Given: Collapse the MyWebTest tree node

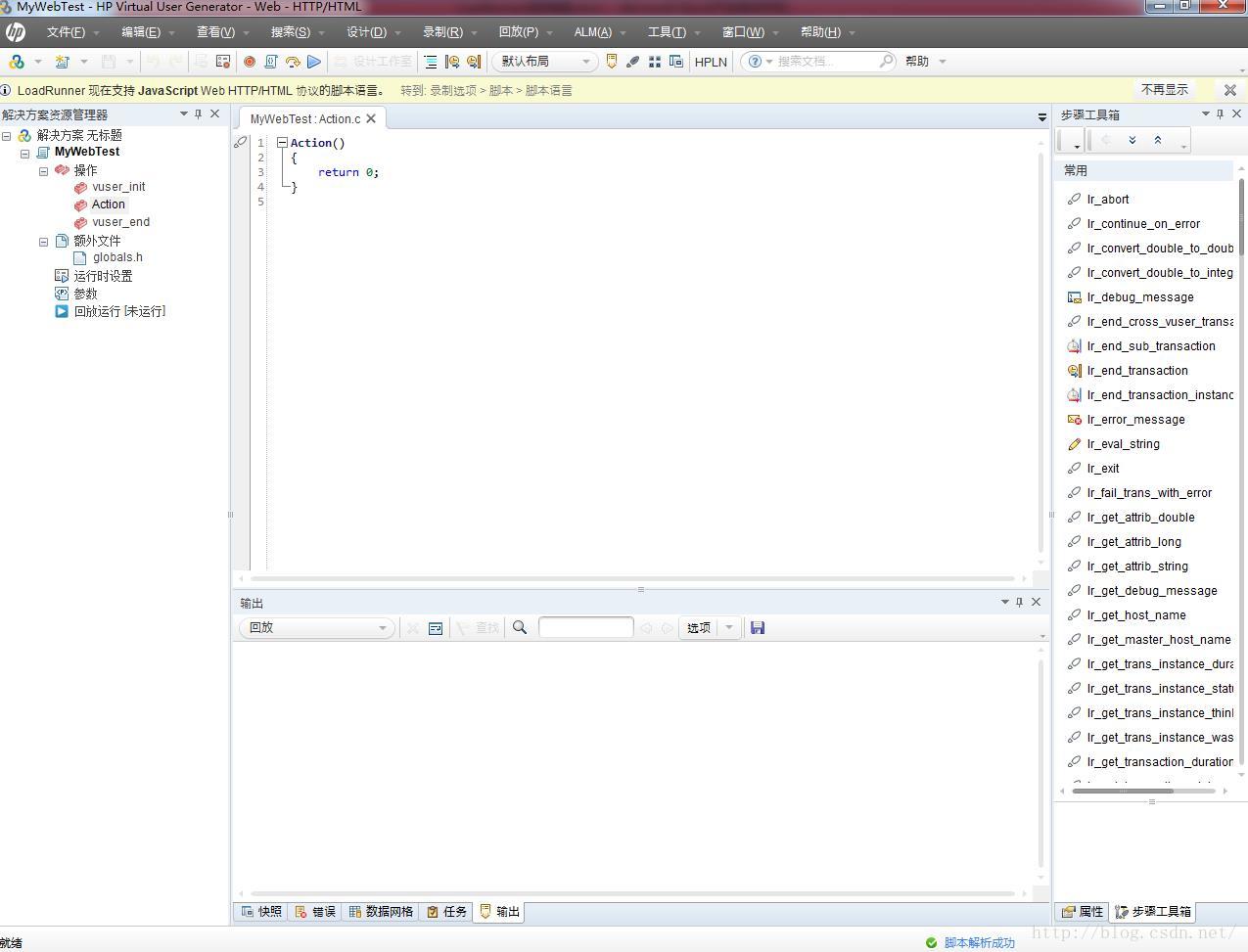Looking at the screenshot, I should tap(25, 154).
